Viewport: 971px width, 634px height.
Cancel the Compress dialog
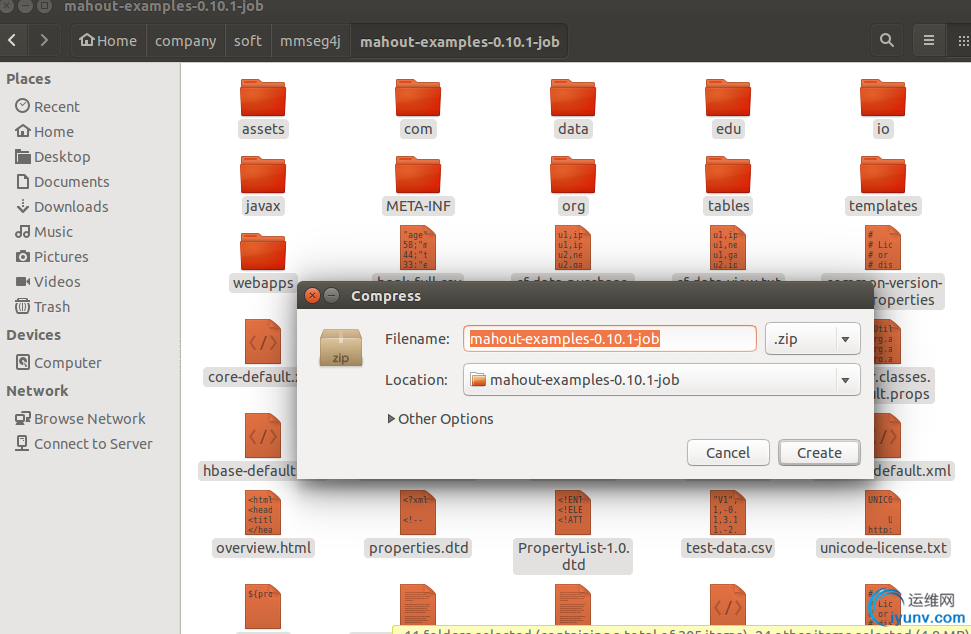[x=728, y=453]
